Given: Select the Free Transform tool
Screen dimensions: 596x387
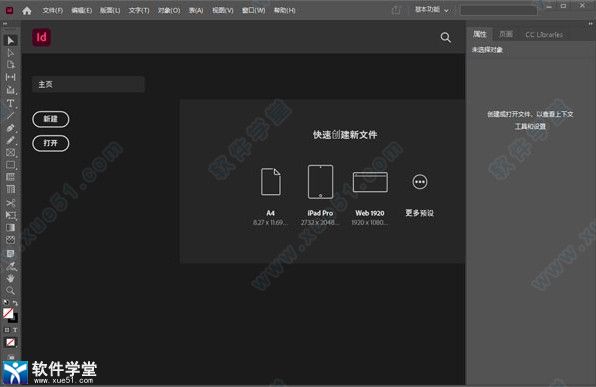Looking at the screenshot, I should tap(11, 216).
